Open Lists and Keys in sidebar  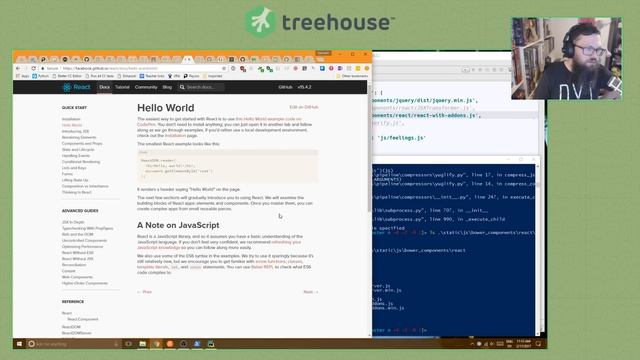pyautogui.click(x=74, y=168)
